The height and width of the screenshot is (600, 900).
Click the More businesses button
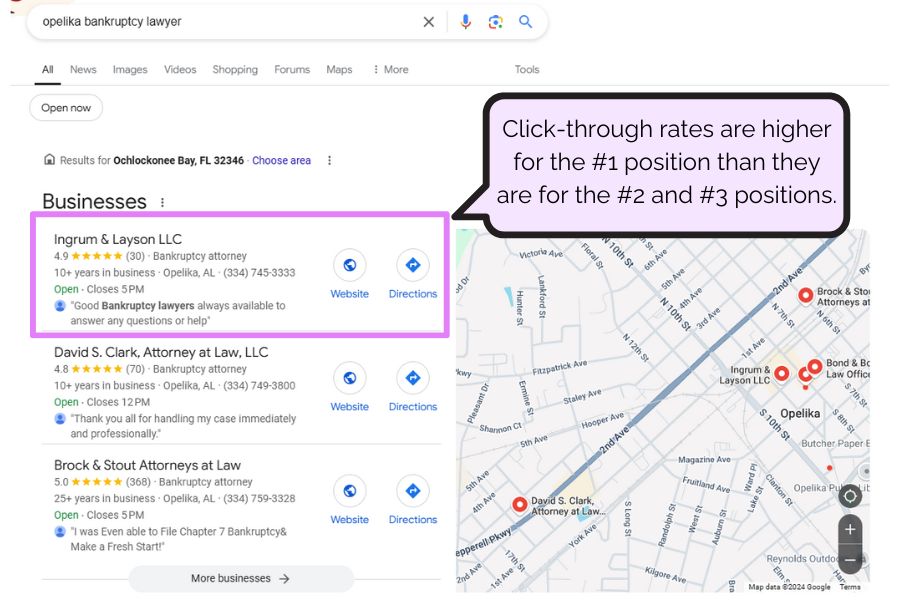click(241, 578)
